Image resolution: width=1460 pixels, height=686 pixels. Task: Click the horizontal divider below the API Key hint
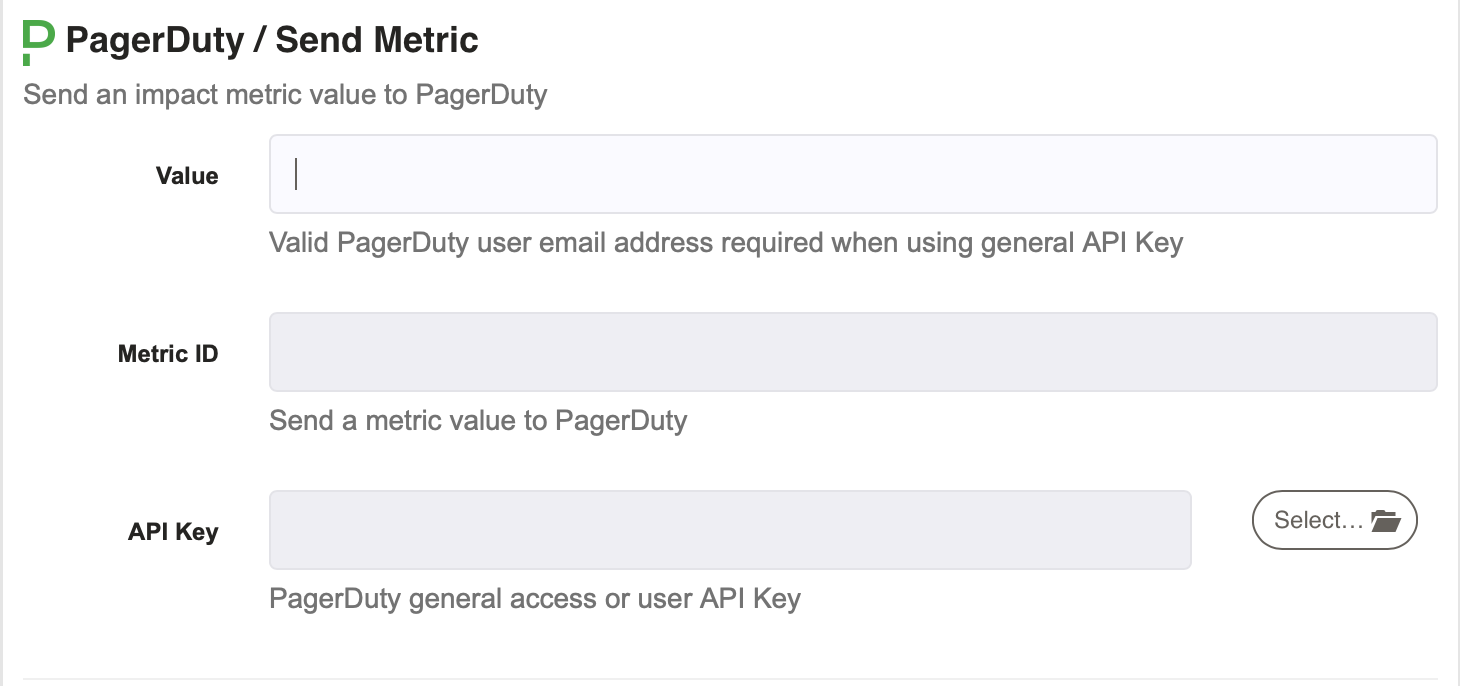730,679
